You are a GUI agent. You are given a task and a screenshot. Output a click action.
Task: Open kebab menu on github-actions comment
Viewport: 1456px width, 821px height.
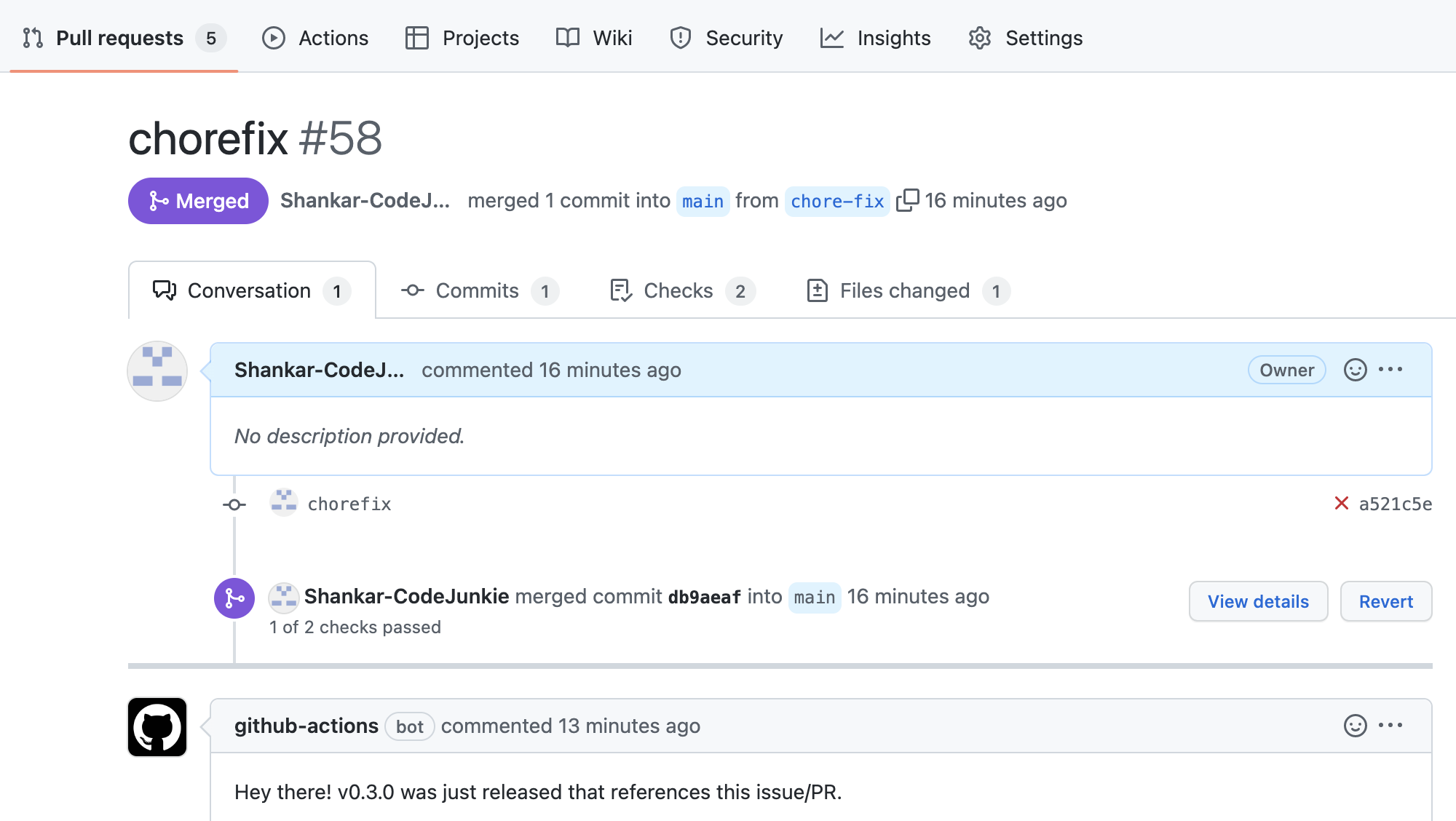coord(1390,725)
